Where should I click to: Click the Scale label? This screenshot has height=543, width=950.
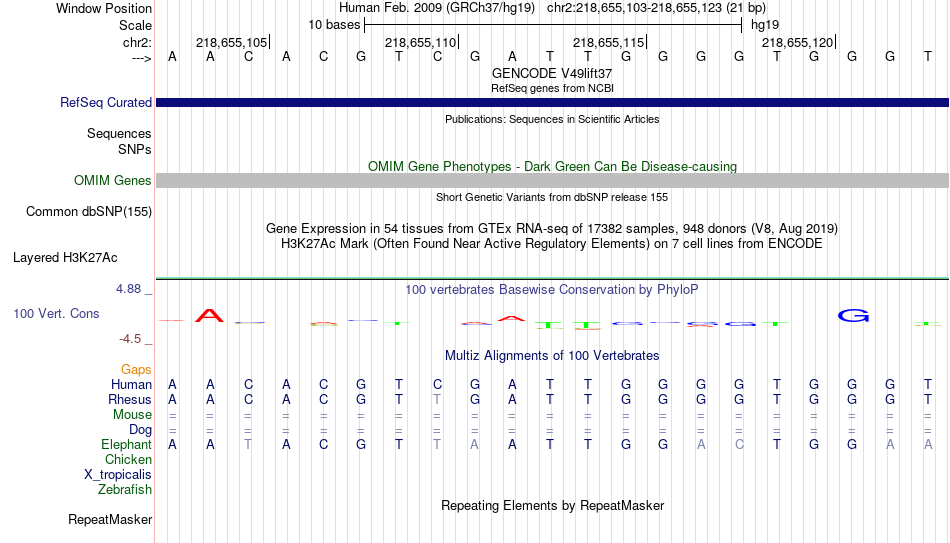(135, 25)
